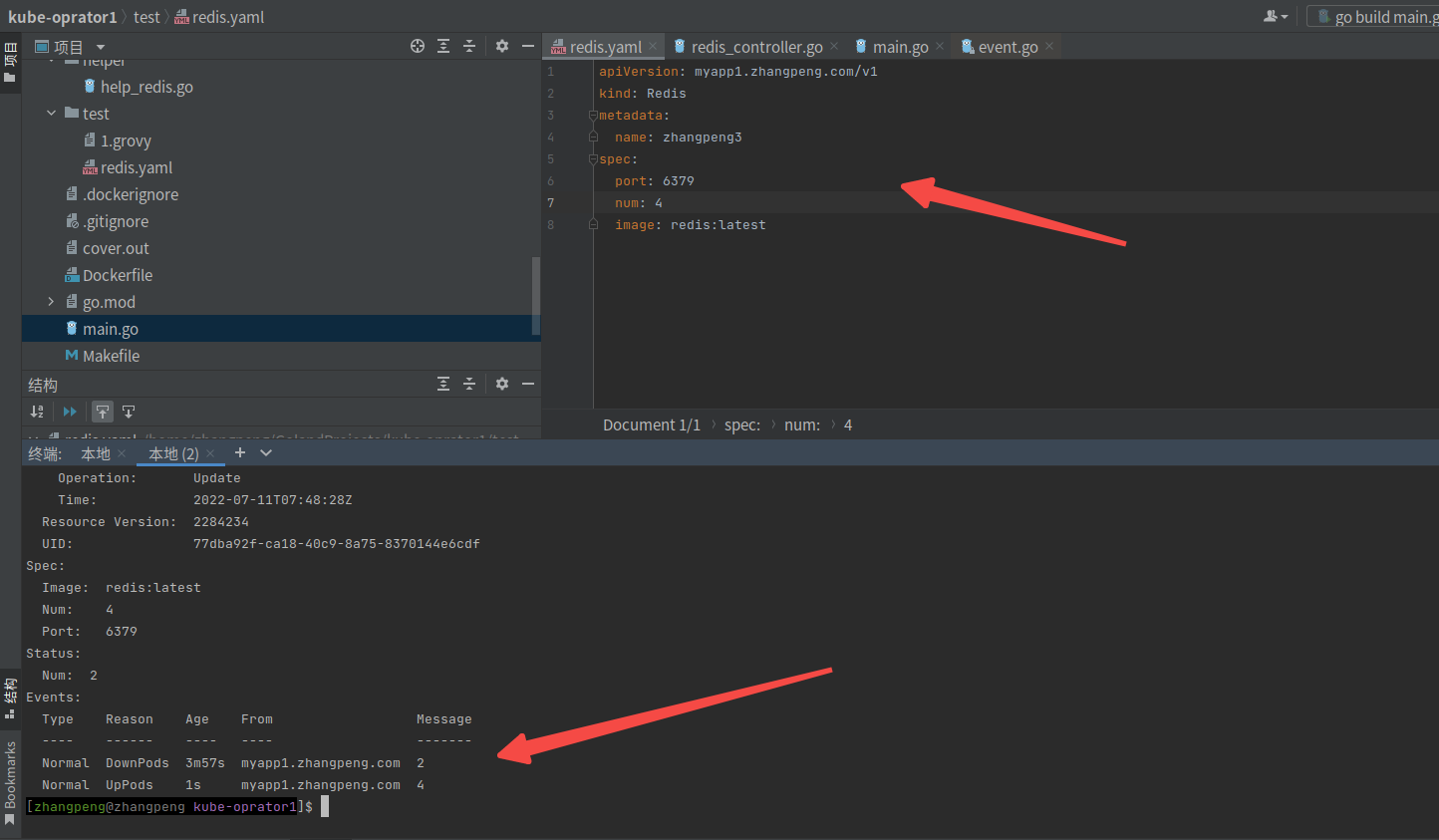Click the project tree vertical scrollbar
1439x840 pixels.
click(x=536, y=296)
